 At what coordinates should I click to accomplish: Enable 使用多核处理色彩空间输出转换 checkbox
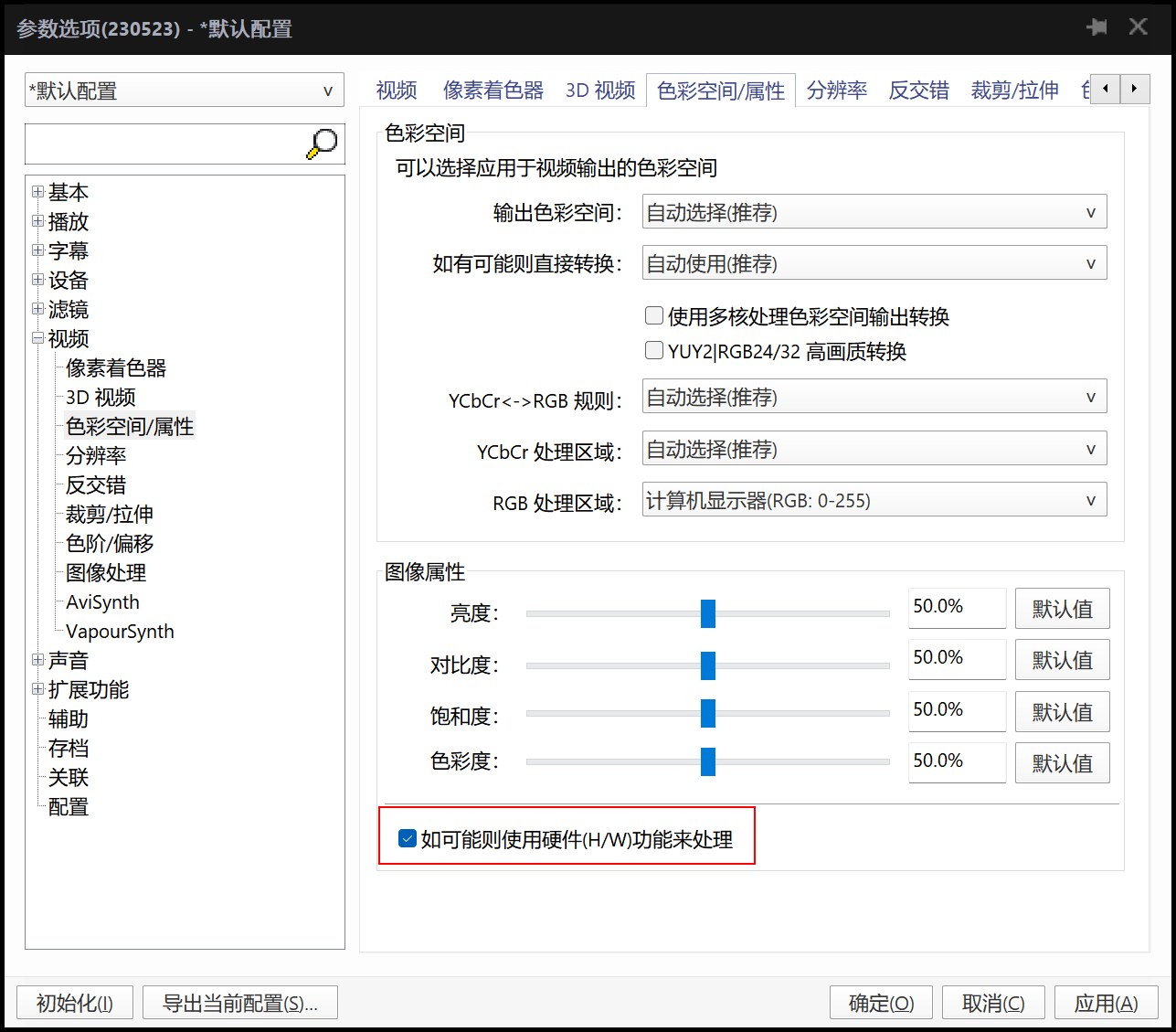point(654,316)
